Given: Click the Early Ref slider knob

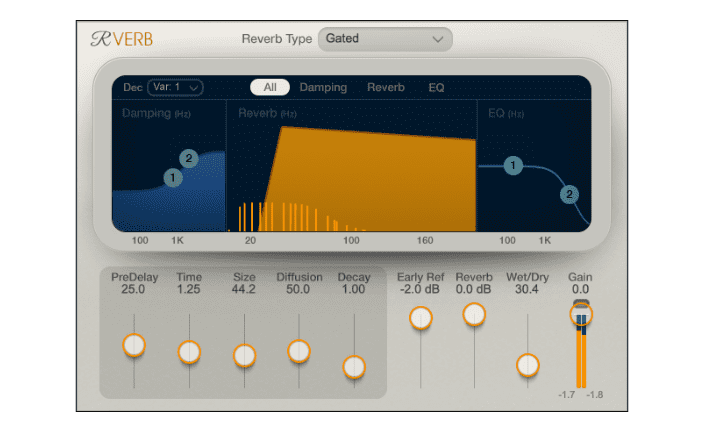Looking at the screenshot, I should click(x=421, y=318).
